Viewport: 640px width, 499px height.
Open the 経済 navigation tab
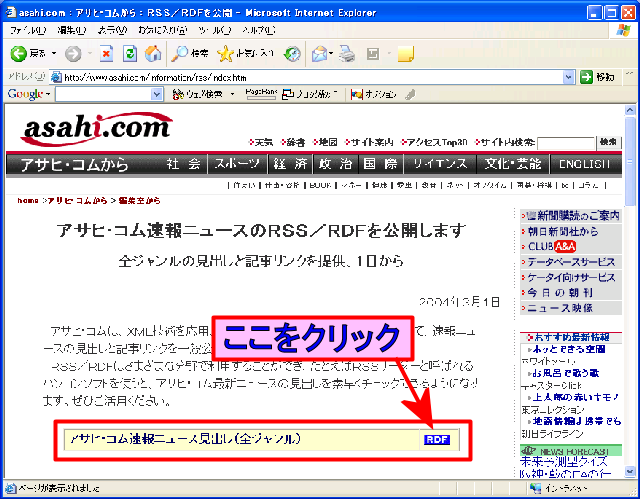[290, 164]
